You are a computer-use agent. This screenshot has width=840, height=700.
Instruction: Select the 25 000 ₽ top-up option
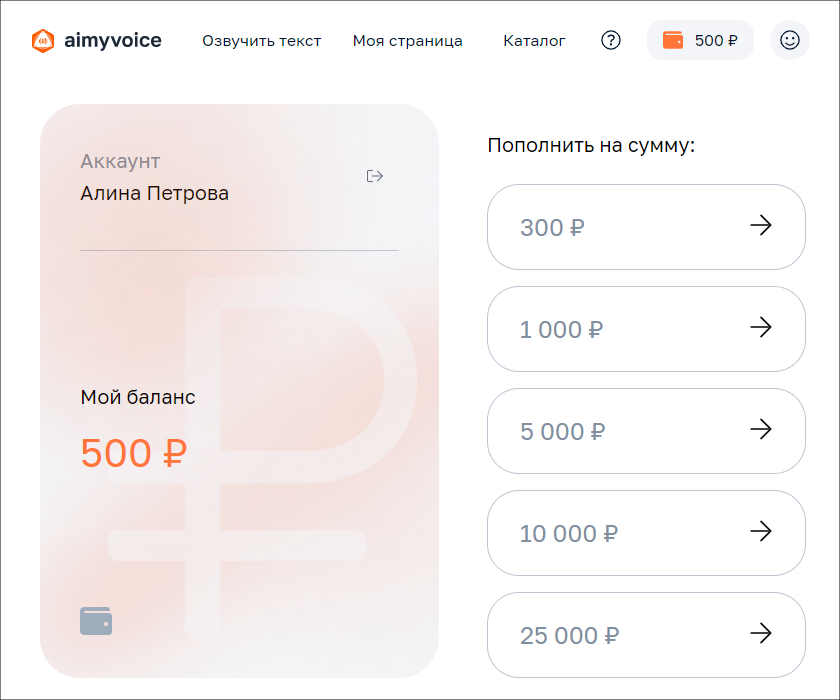[646, 635]
